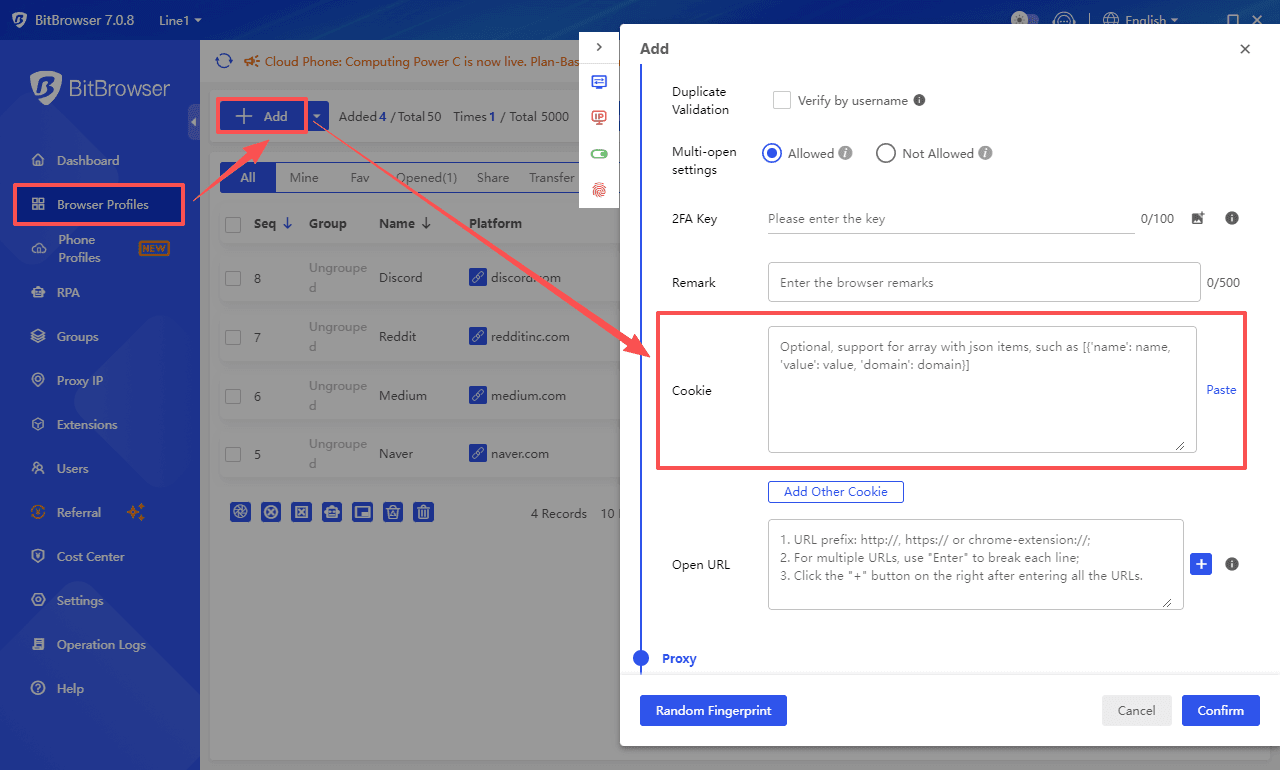Open the Add button dropdown arrow
Viewport: 1280px width, 770px height.
coord(318,116)
